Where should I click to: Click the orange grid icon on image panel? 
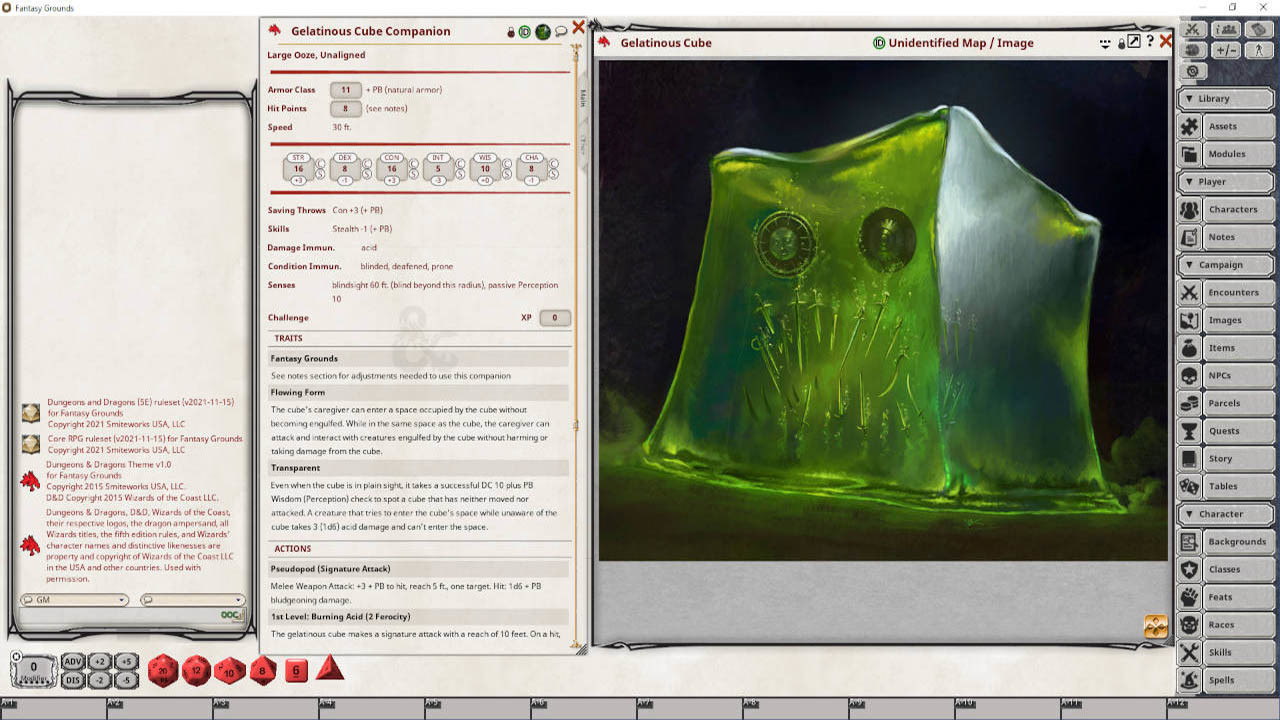pyautogui.click(x=1155, y=626)
